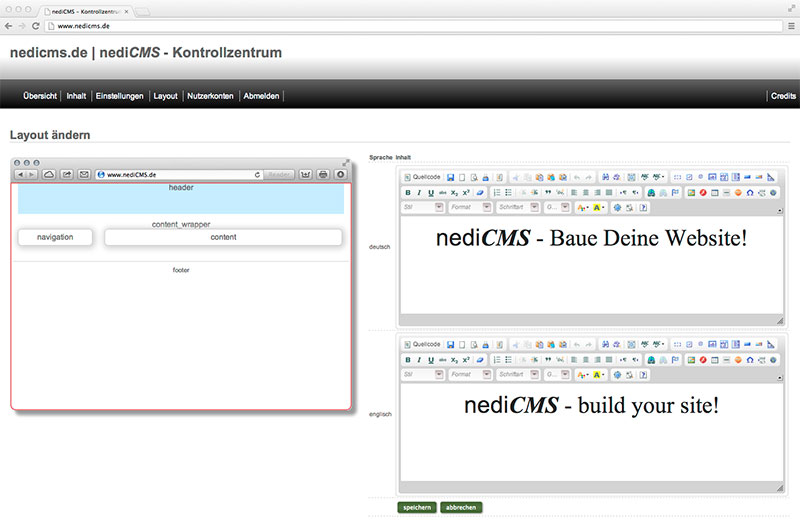
Task: Select the content box in layout preview
Action: (x=223, y=237)
